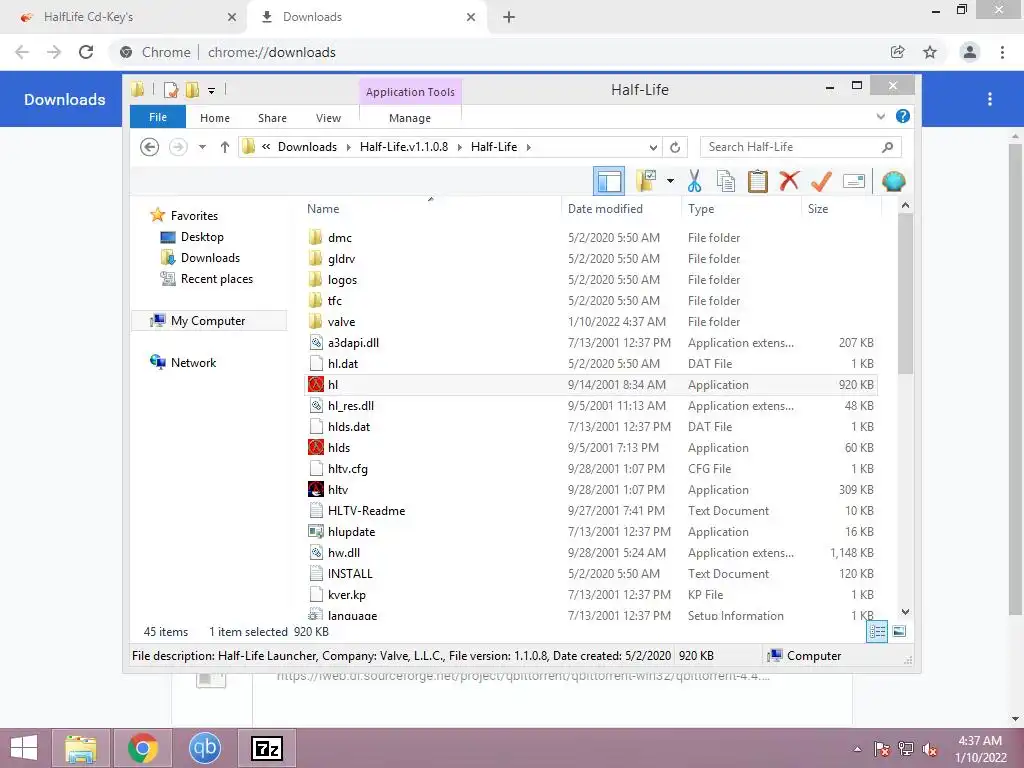Open the Share ribbon tab

click(272, 118)
